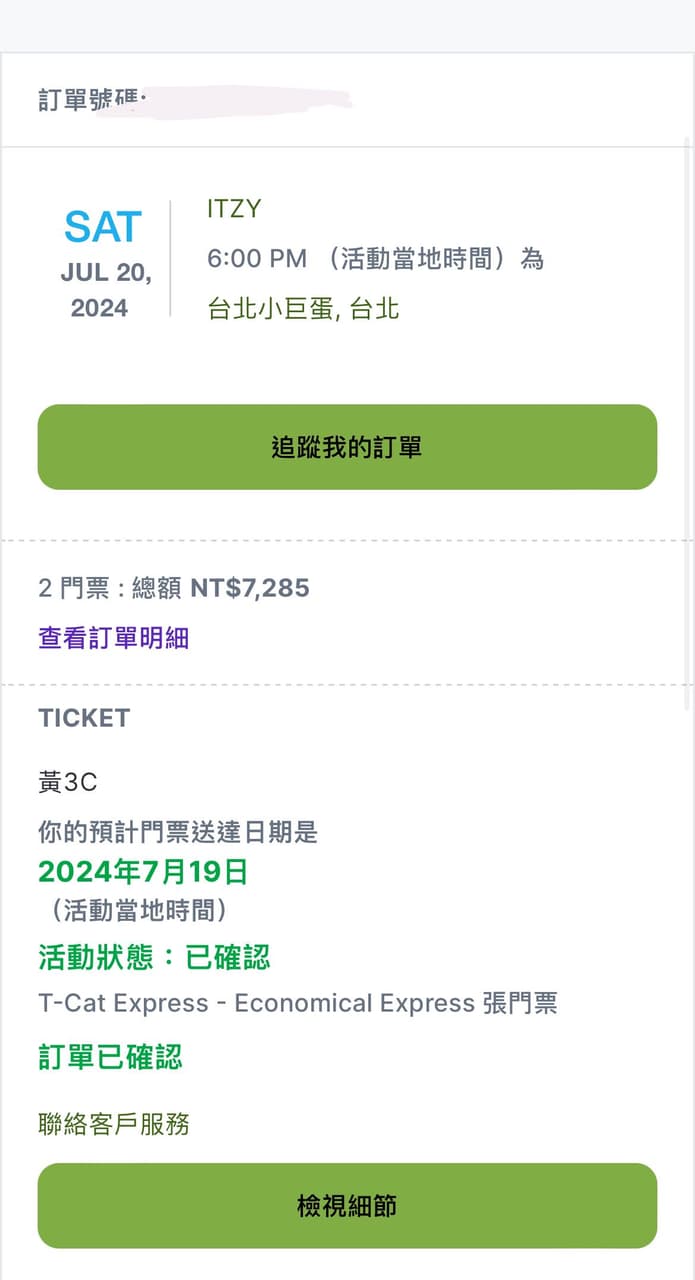Click the total price NT$7,285
The width and height of the screenshot is (695, 1280).
click(x=253, y=589)
